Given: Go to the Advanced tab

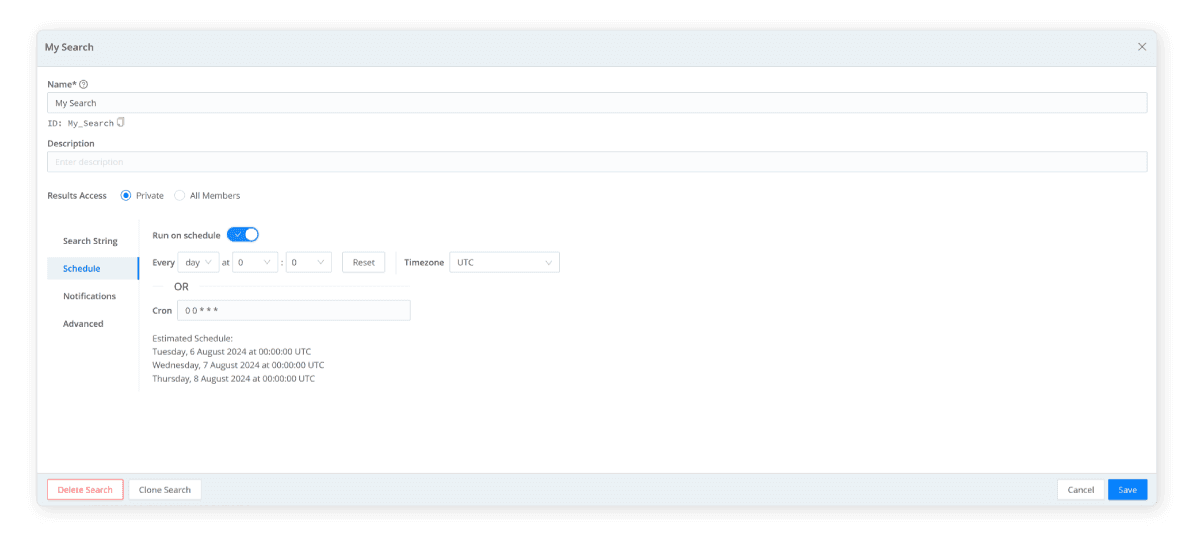Looking at the screenshot, I should (x=83, y=324).
